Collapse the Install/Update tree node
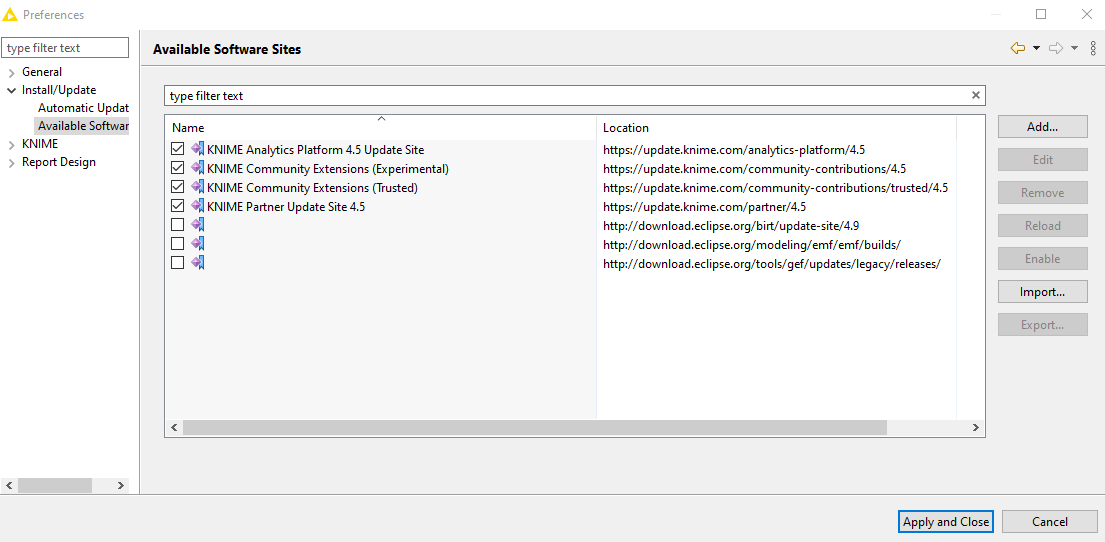Screen dimensions: 1105x542 tap(12, 90)
